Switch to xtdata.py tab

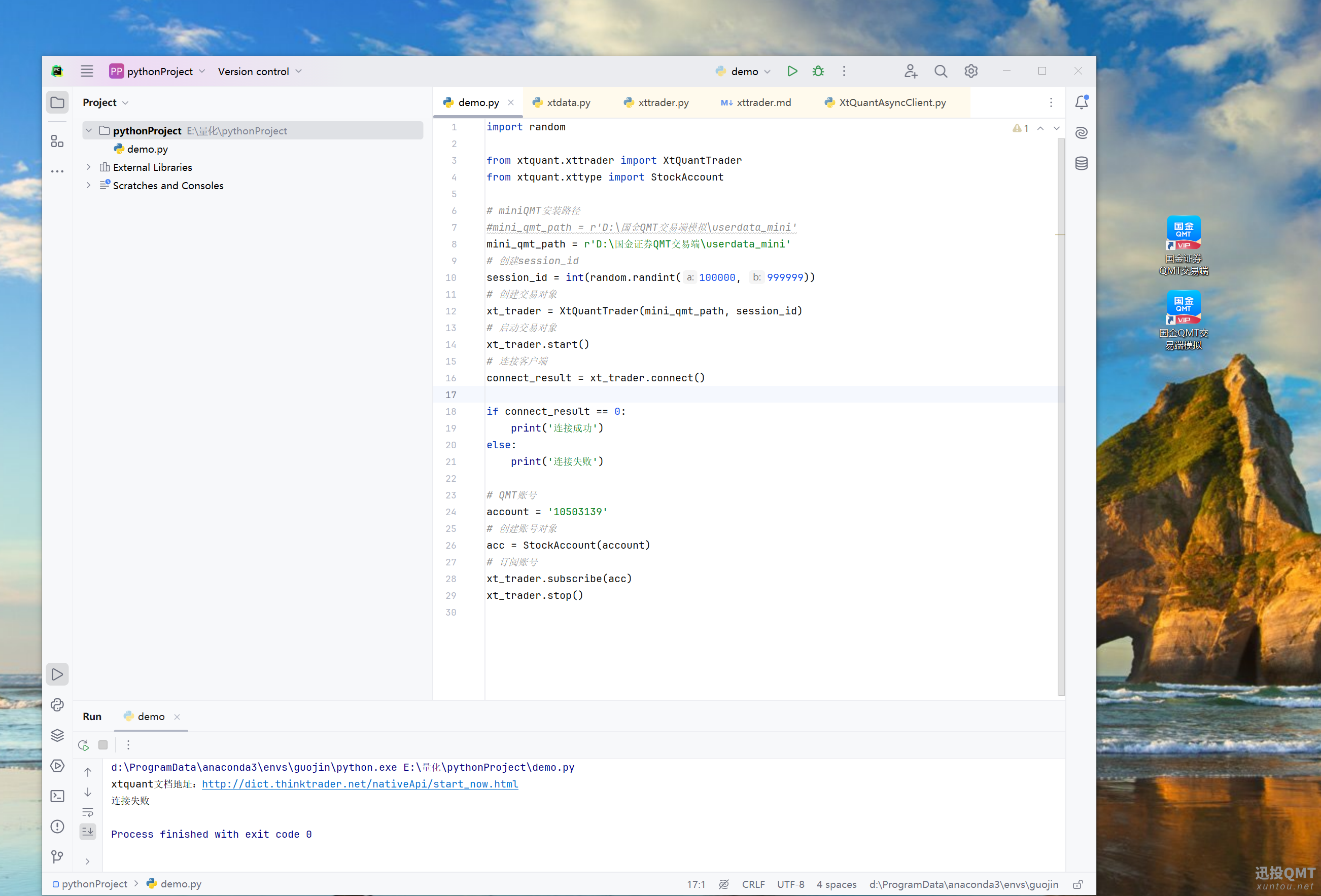562,102
